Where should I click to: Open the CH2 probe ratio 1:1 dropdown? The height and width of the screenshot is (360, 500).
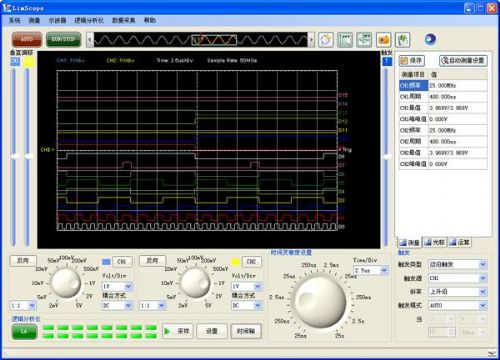tap(152, 305)
